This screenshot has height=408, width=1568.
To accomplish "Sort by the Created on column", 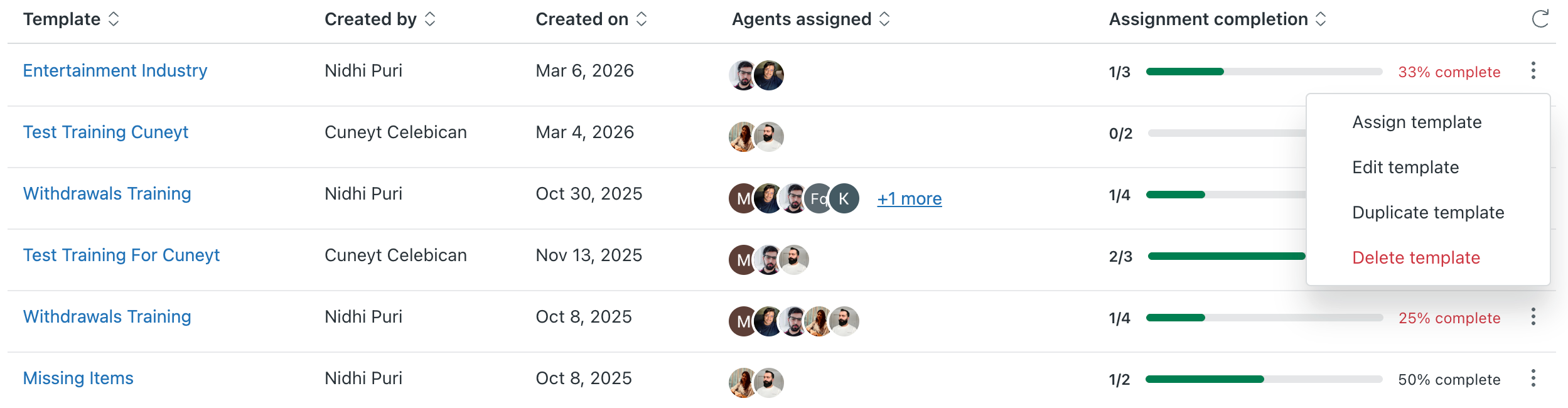I will click(x=642, y=19).
